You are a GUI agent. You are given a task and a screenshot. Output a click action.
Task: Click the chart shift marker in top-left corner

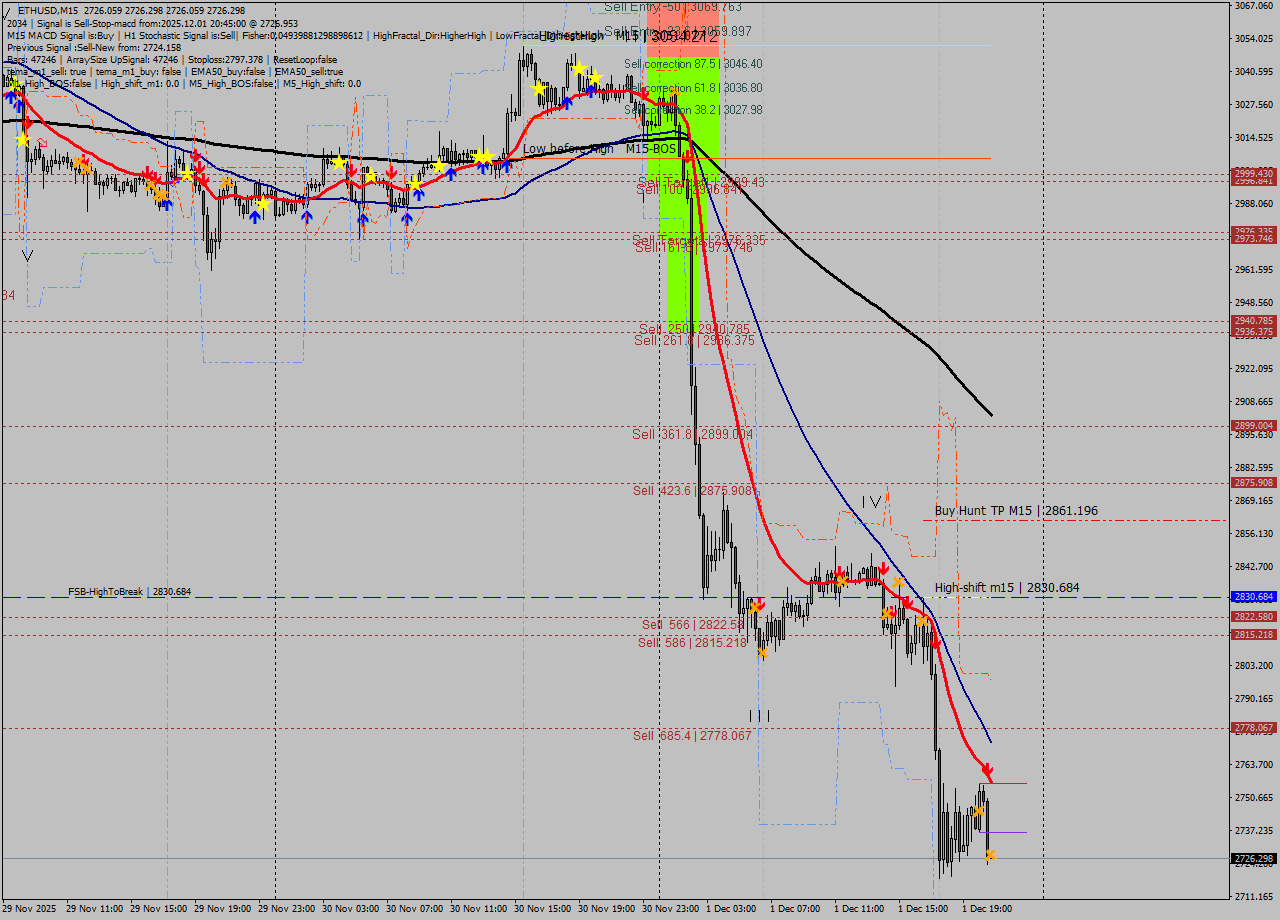(8, 9)
